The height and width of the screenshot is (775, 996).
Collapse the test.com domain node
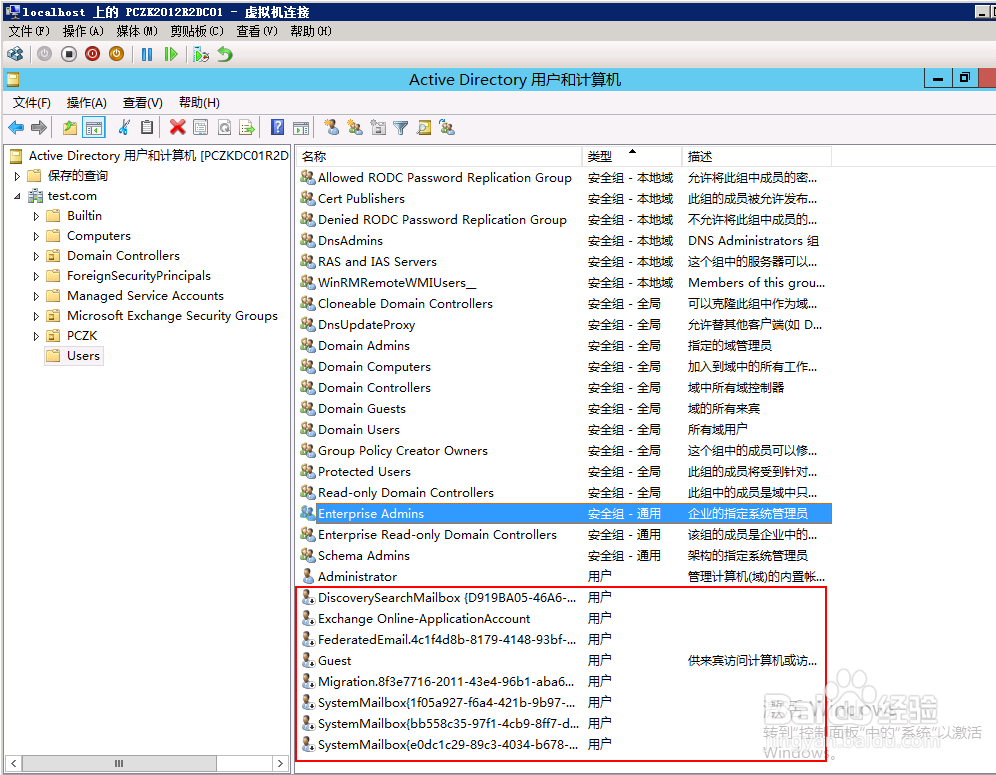point(17,196)
